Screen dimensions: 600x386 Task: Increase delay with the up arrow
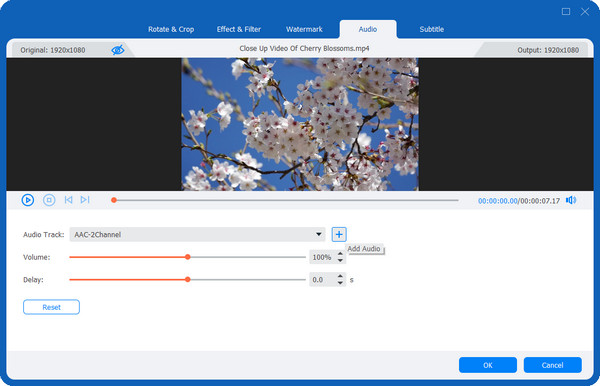pyautogui.click(x=340, y=276)
